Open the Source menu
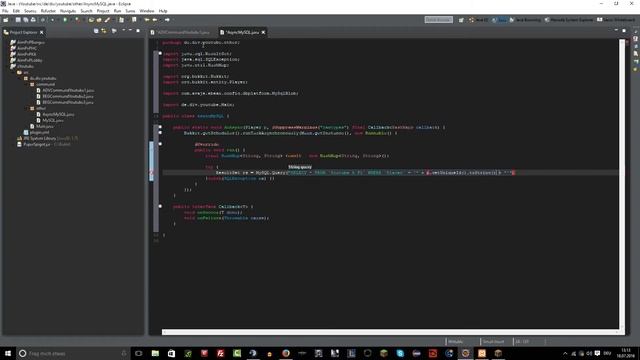Screen dimensions: 640x360 click(30, 11)
